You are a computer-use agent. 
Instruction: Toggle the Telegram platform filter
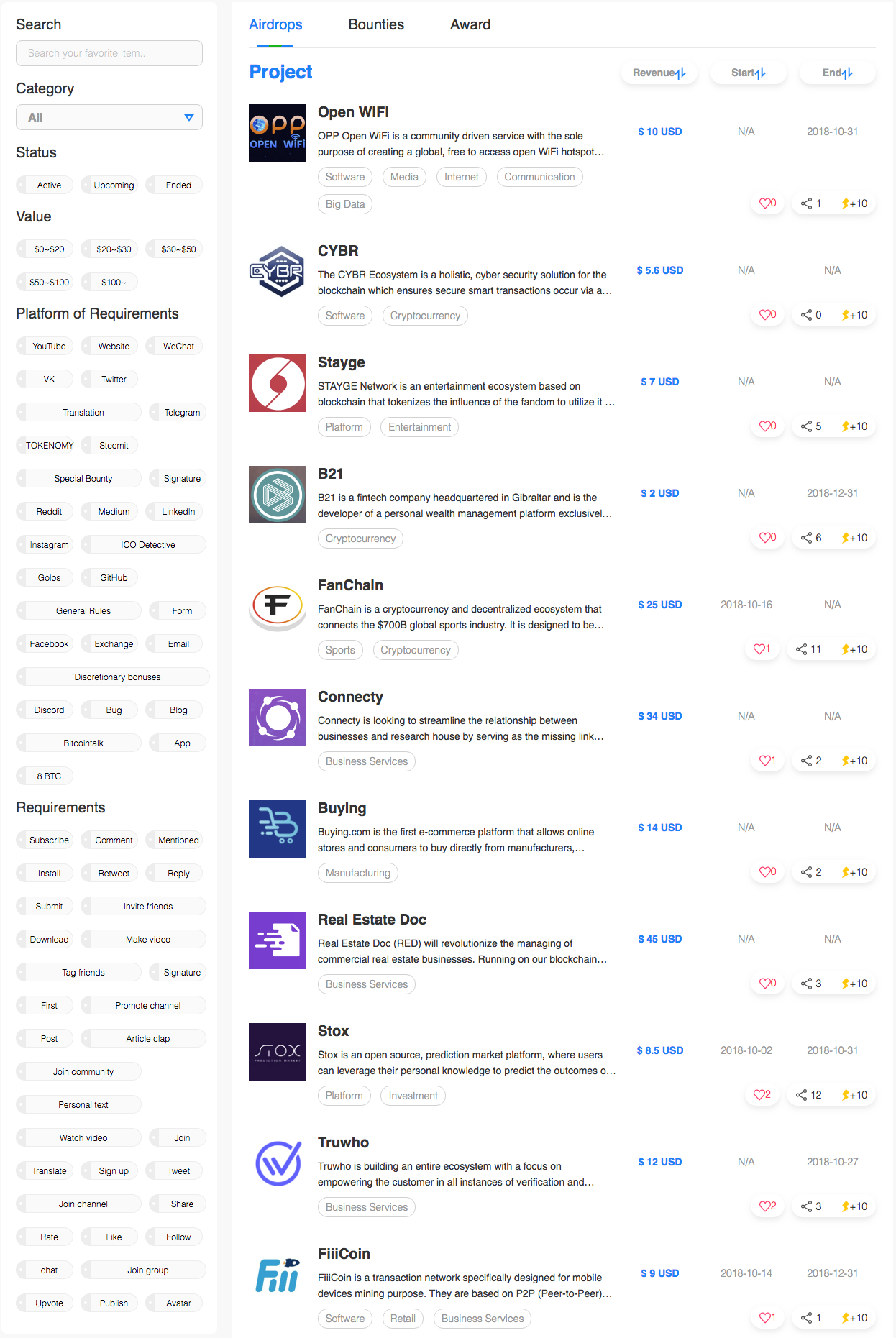[178, 413]
